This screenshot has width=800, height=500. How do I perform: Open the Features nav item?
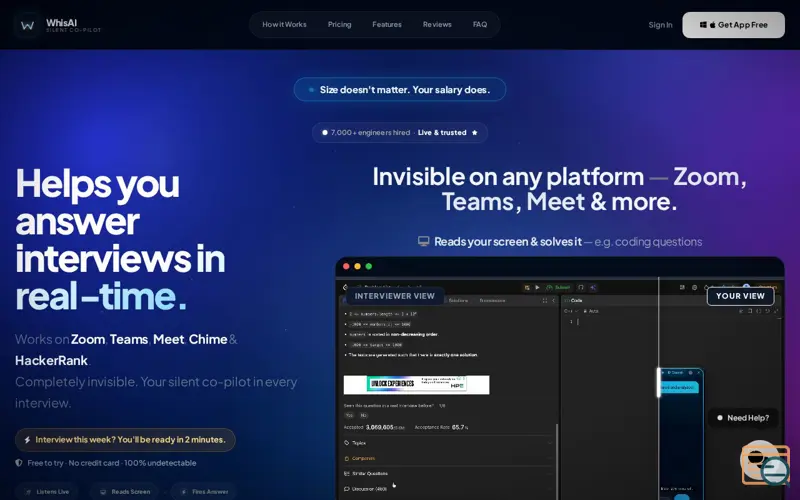(387, 24)
